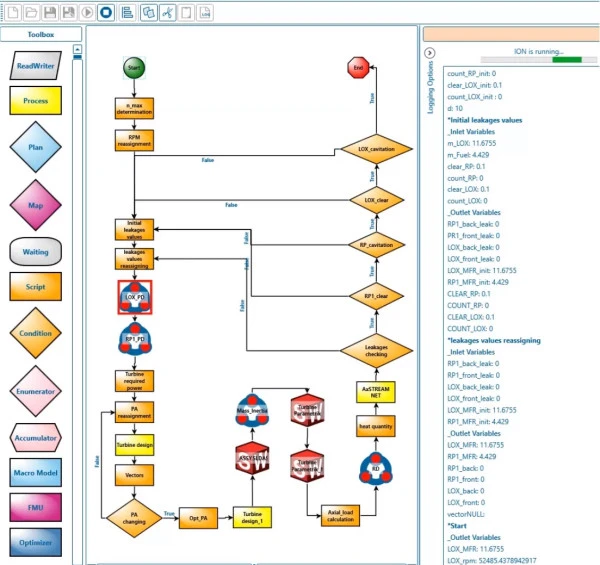
Task: Click the Cut scissors icon
Action: (168, 13)
